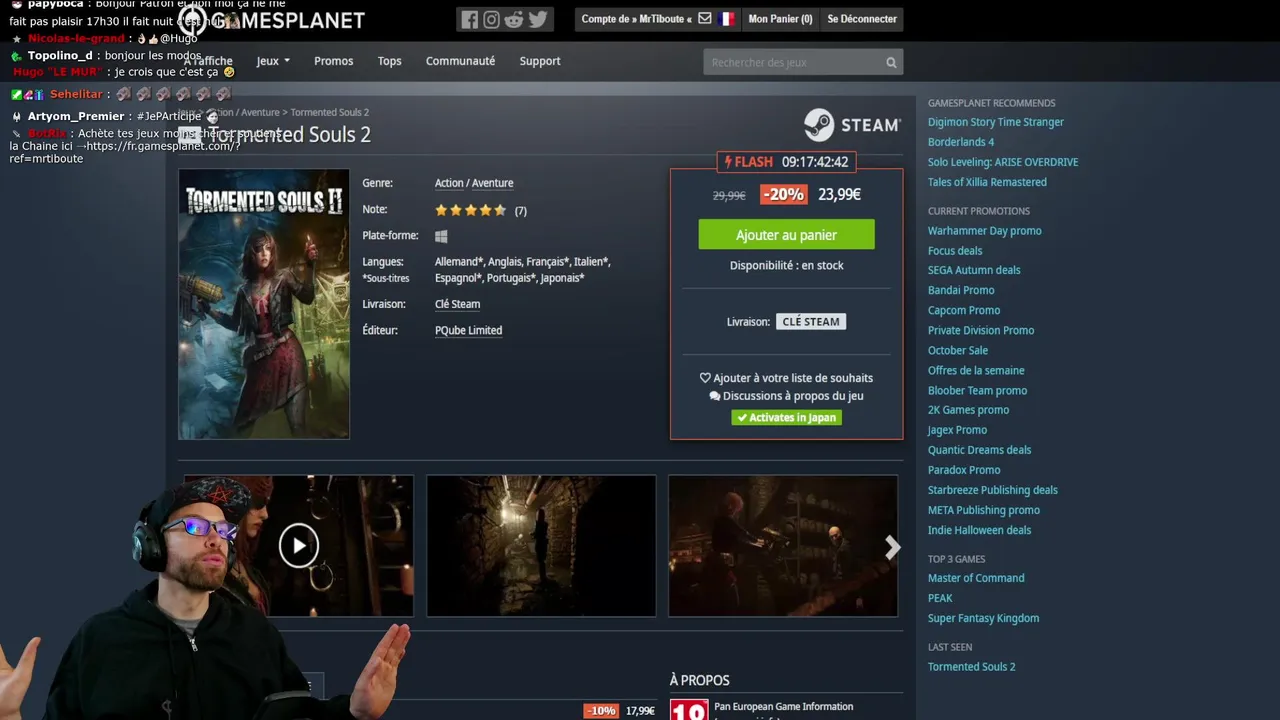1280x720 pixels.
Task: Open the Instagram social icon
Action: pyautogui.click(x=492, y=19)
